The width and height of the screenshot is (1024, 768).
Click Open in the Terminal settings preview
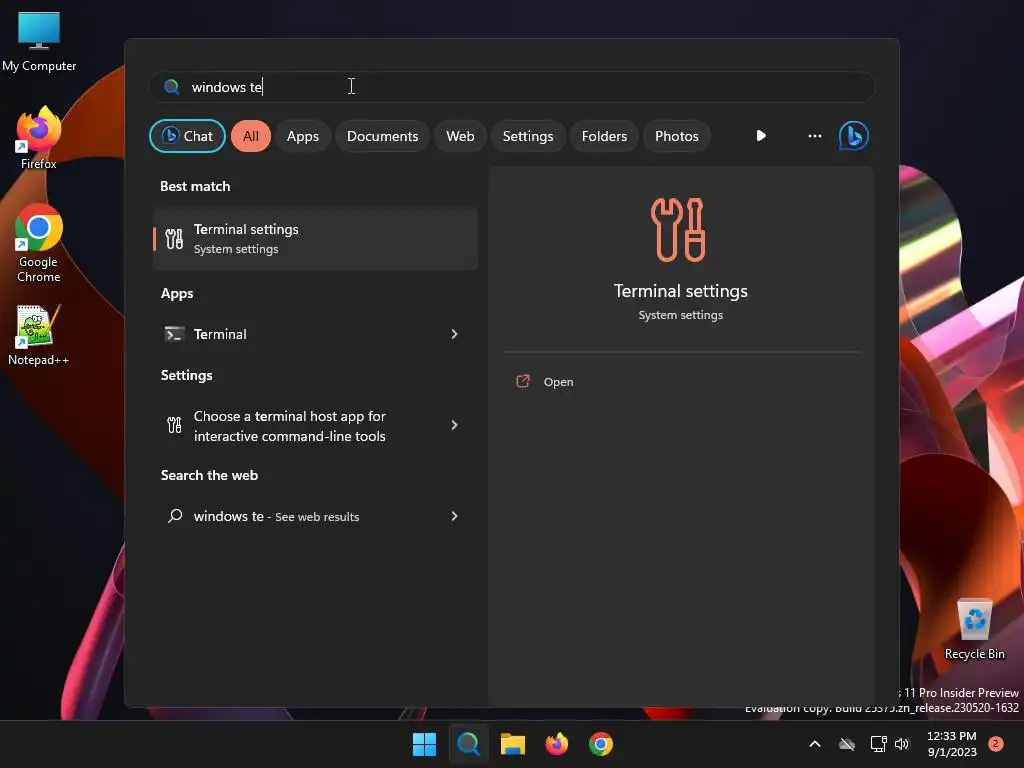click(558, 382)
